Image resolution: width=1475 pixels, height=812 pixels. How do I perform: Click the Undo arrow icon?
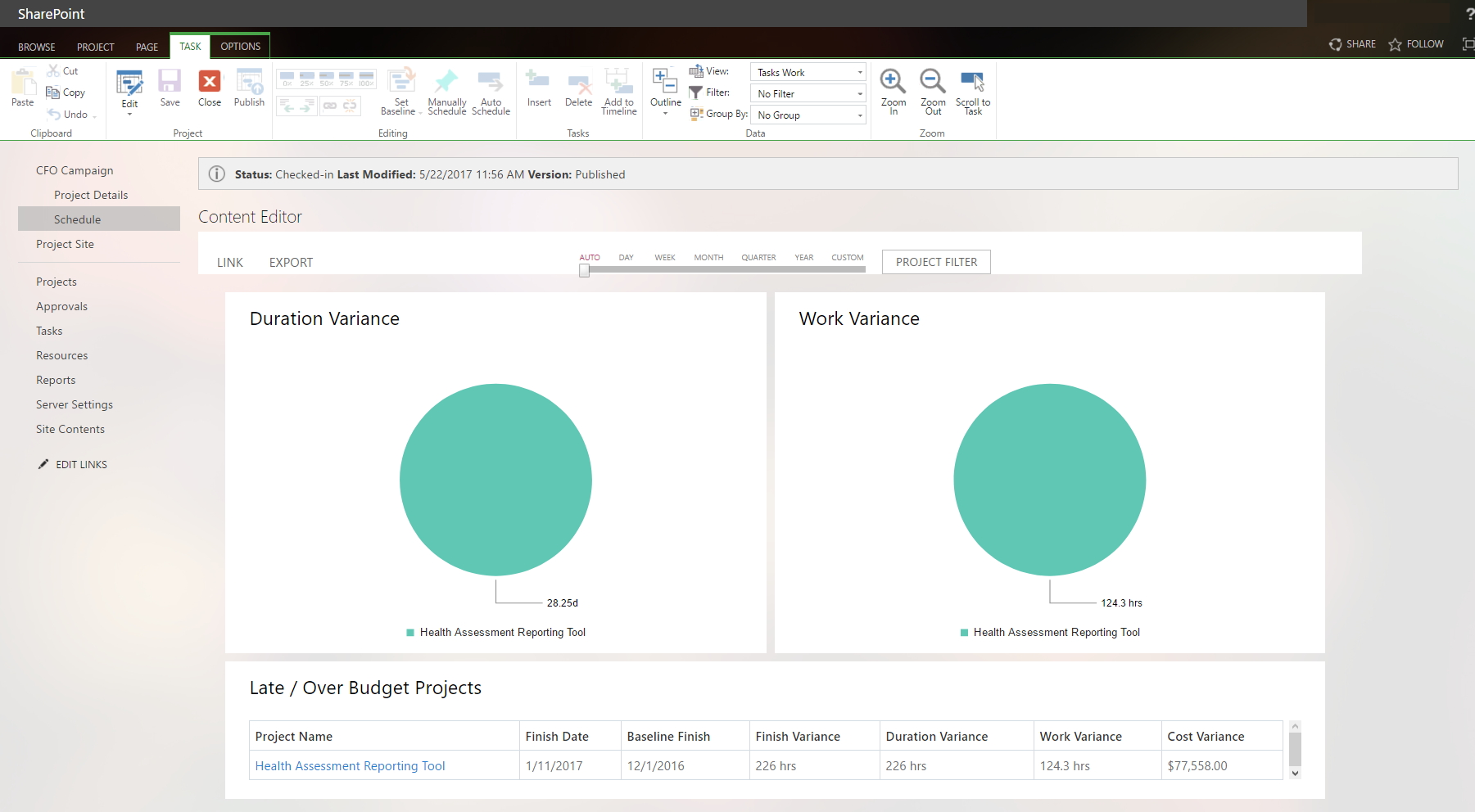click(x=53, y=114)
